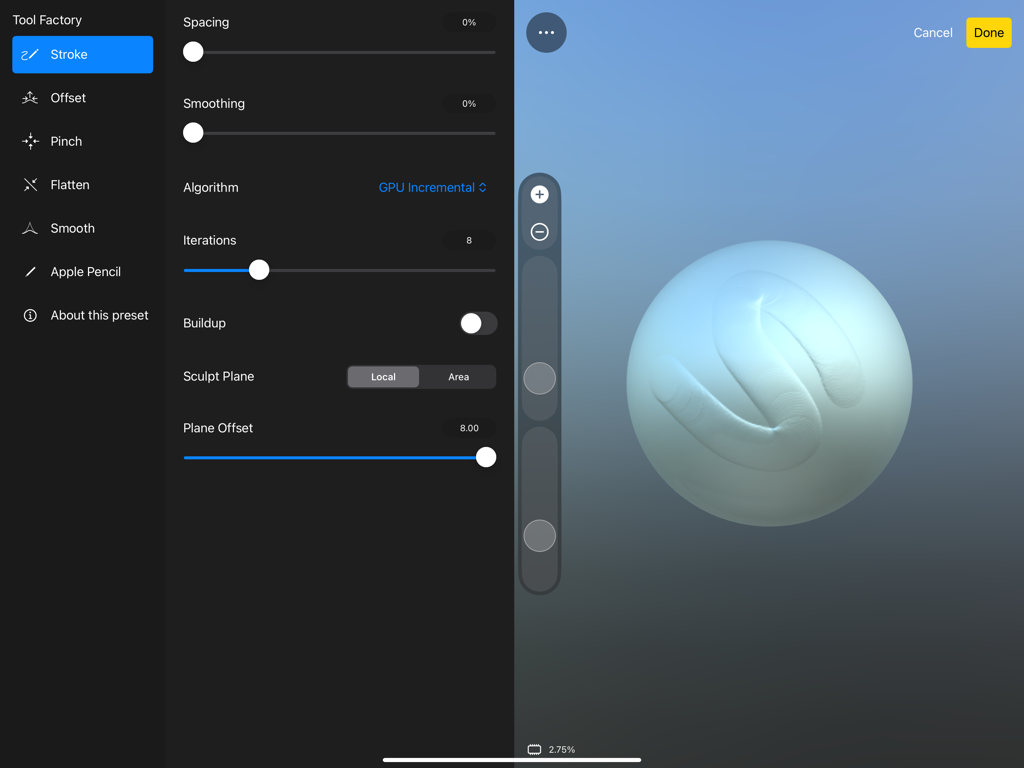Tap Done to save the tool preset
This screenshot has height=768, width=1024.
[988, 32]
